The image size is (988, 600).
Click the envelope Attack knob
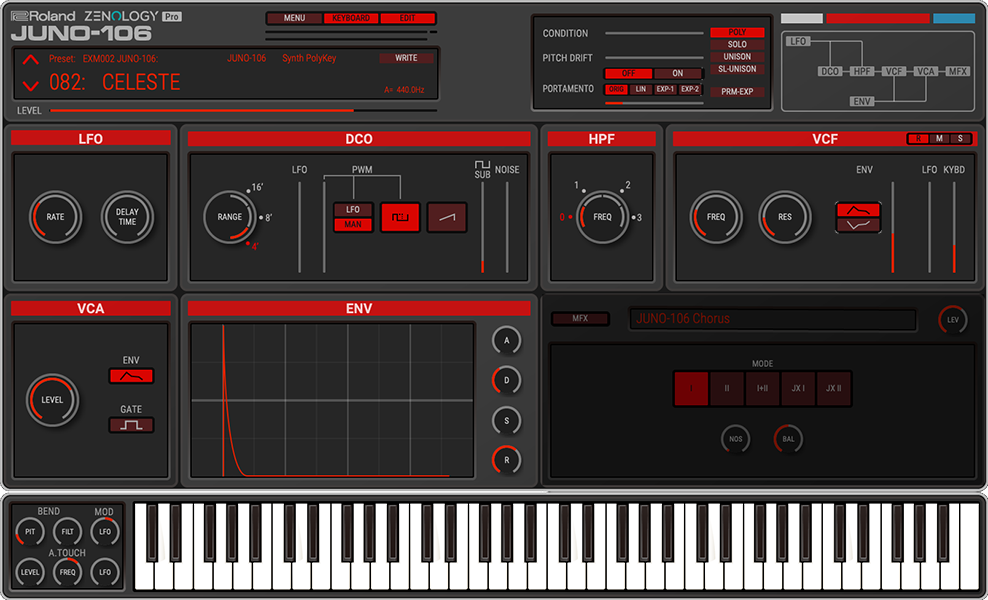506,341
